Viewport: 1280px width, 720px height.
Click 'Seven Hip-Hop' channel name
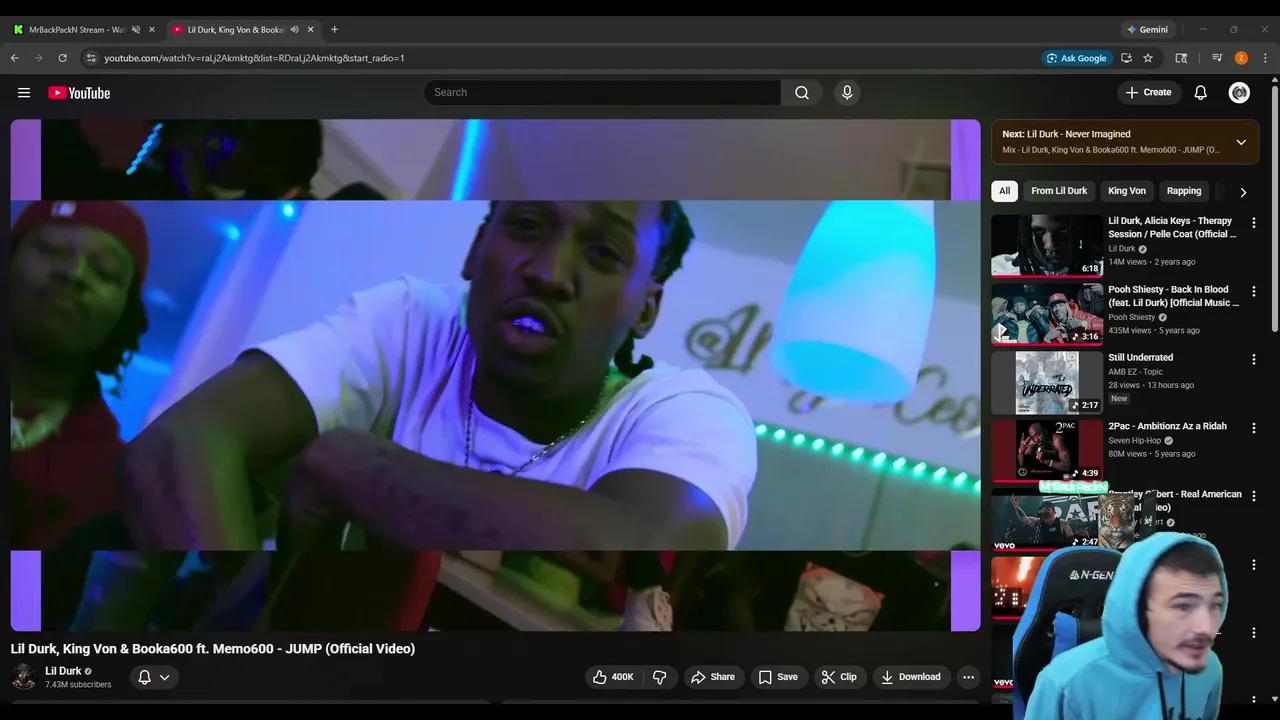[1134, 440]
